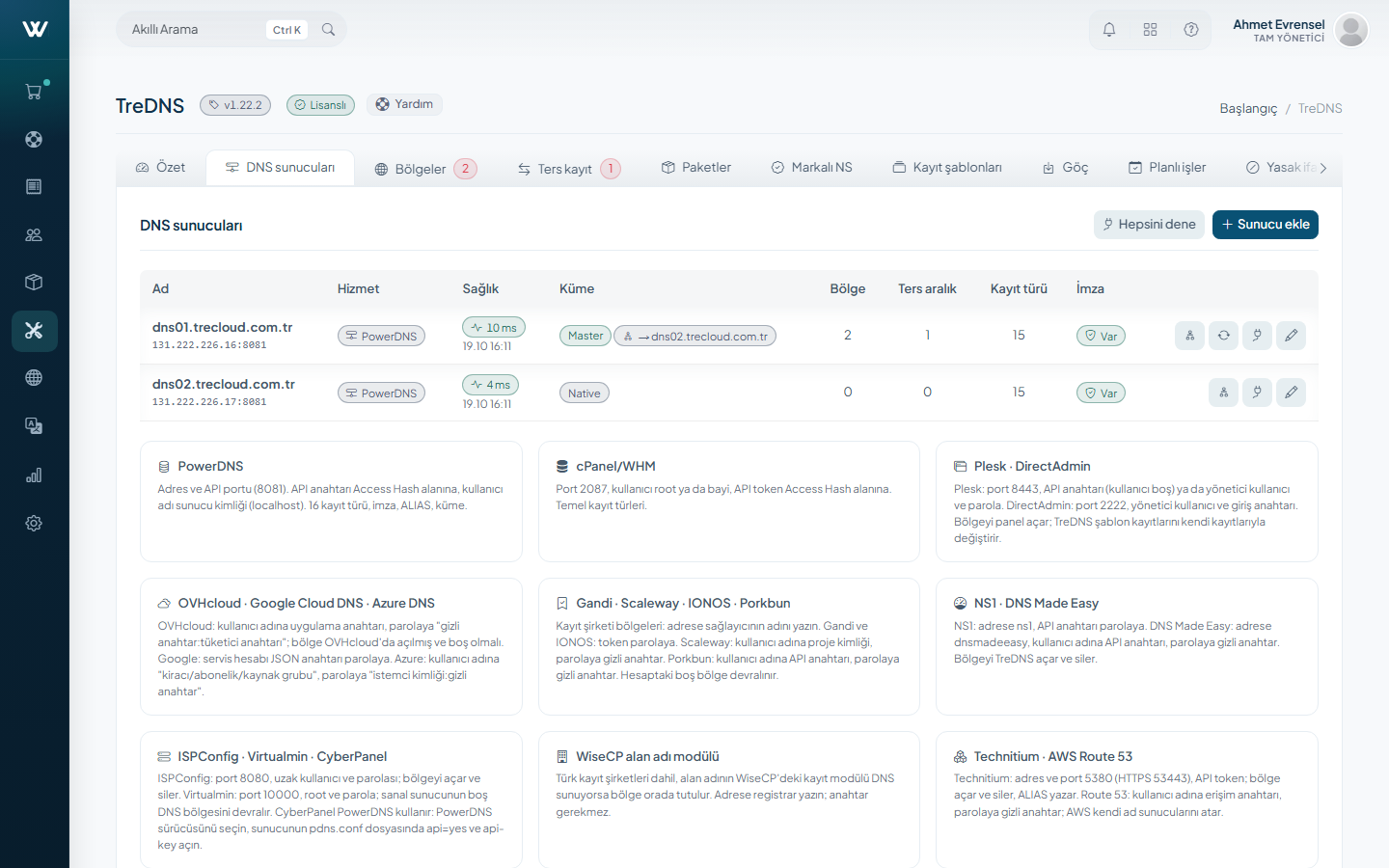Open the Paketler tab
The width and height of the screenshot is (1389, 868).
click(695, 168)
